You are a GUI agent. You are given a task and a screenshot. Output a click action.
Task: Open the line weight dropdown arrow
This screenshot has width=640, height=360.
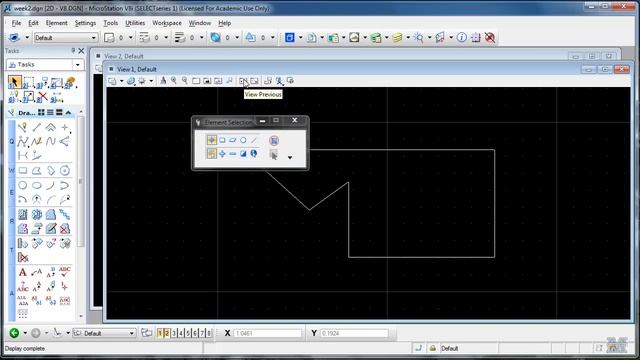202,38
